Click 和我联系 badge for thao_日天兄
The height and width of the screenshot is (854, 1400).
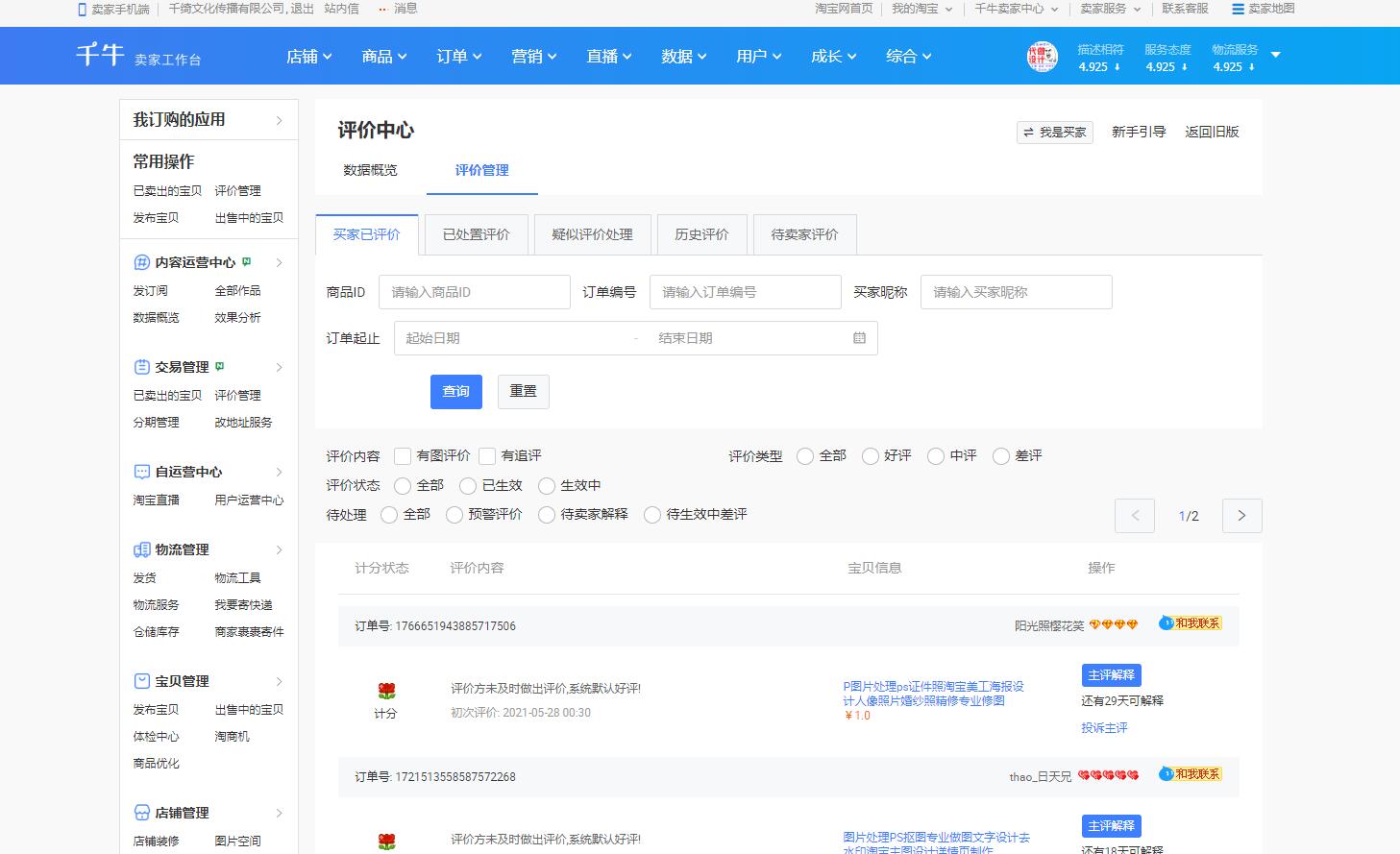[1191, 774]
